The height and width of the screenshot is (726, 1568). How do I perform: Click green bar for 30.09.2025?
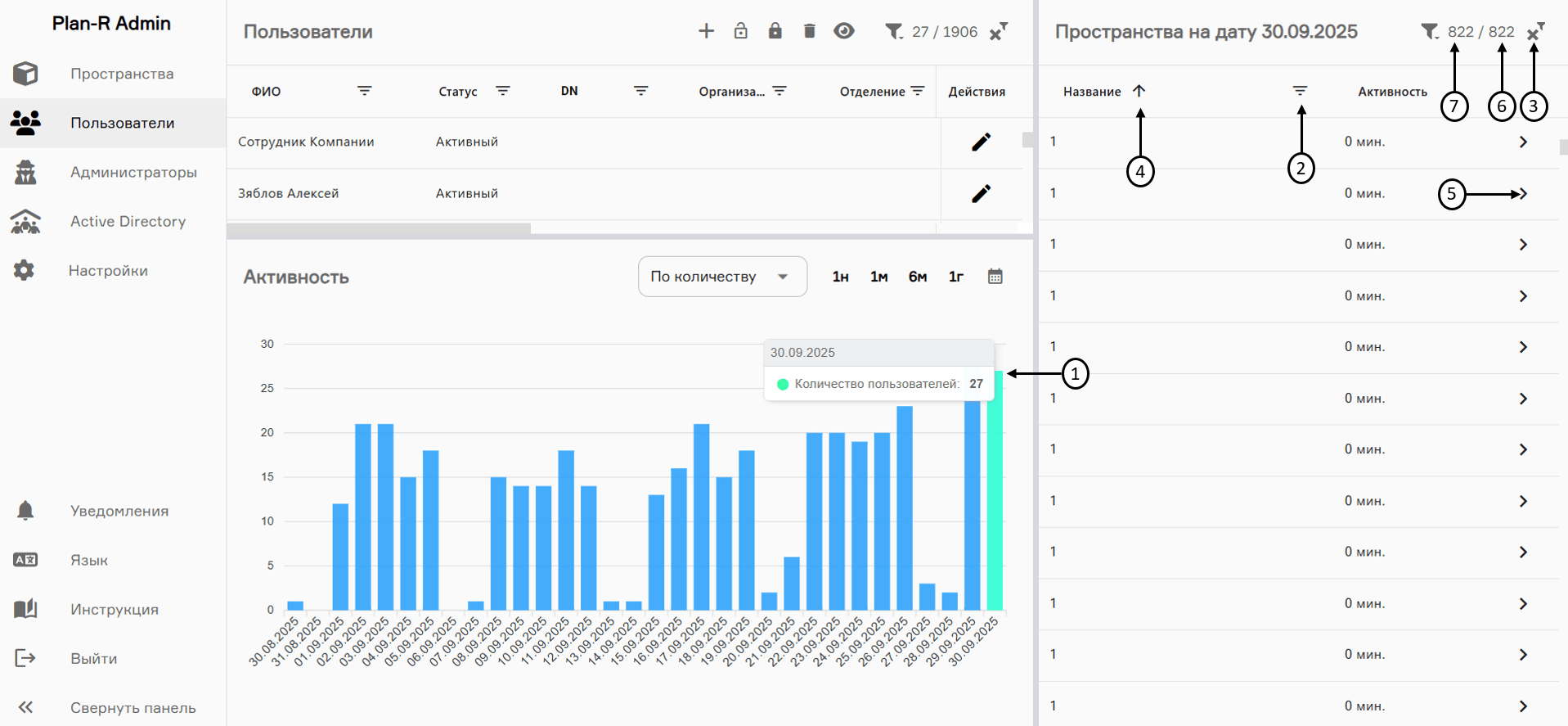995,491
